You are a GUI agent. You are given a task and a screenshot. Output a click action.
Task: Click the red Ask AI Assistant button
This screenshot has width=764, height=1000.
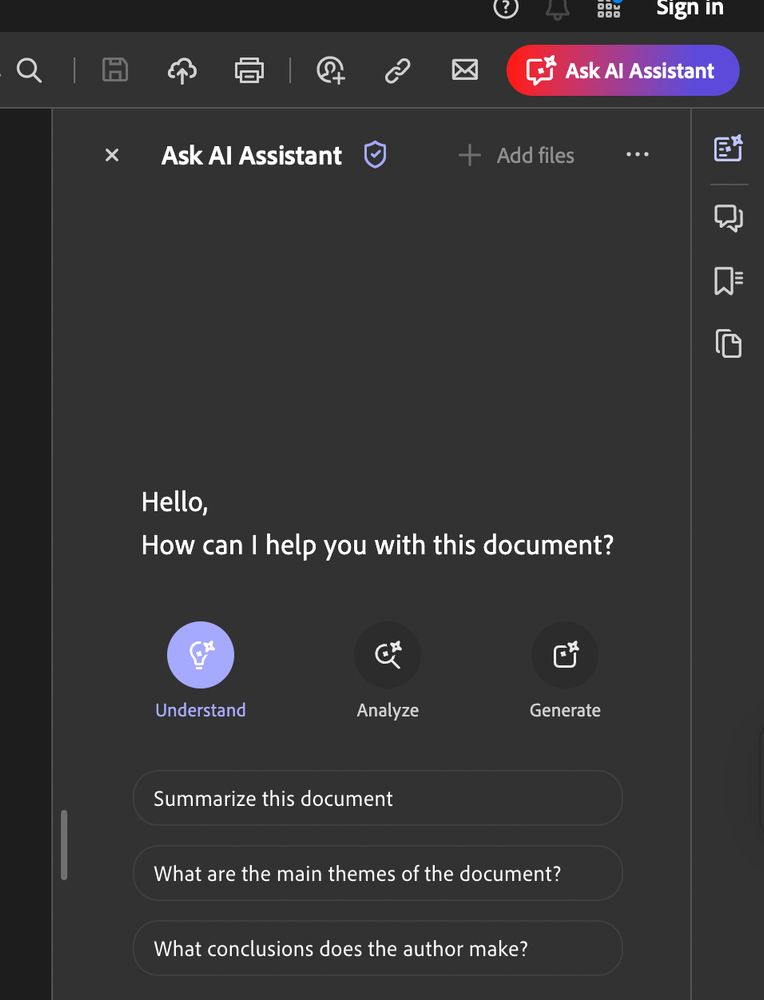(x=623, y=70)
